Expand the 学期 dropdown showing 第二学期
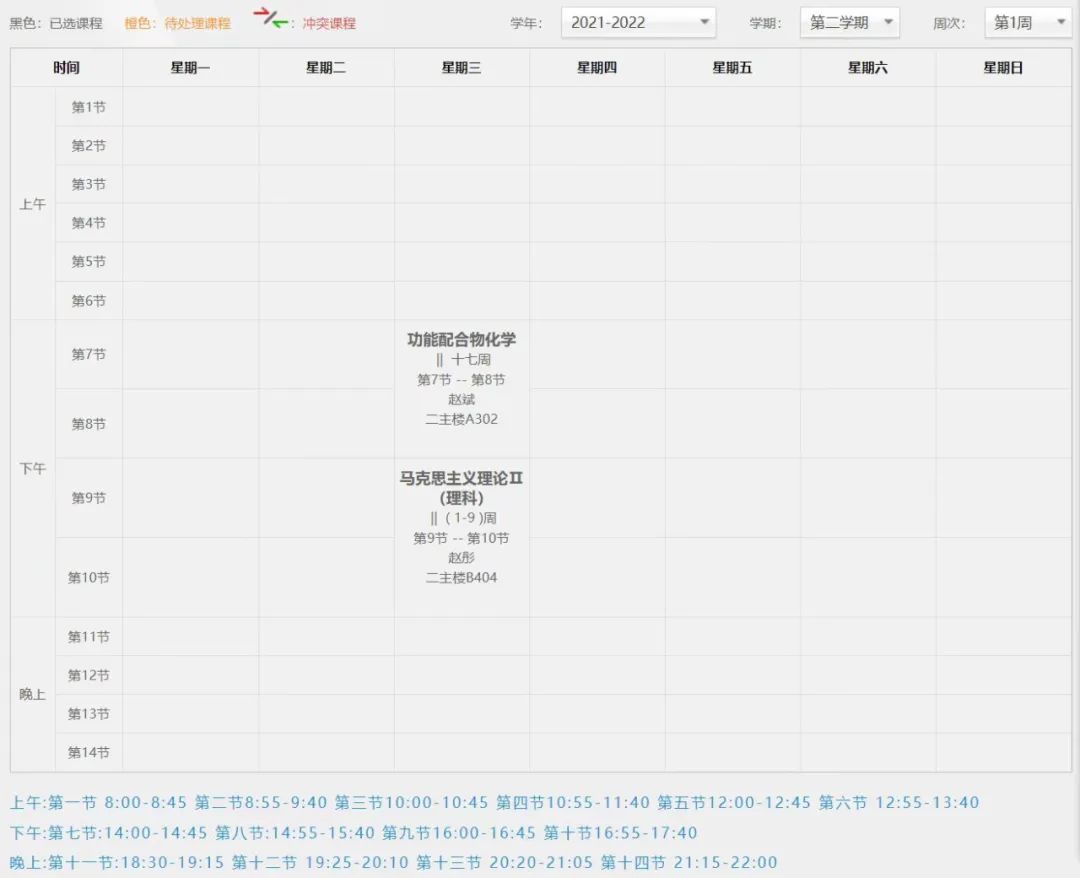Viewport: 1080px width, 878px height. click(848, 23)
